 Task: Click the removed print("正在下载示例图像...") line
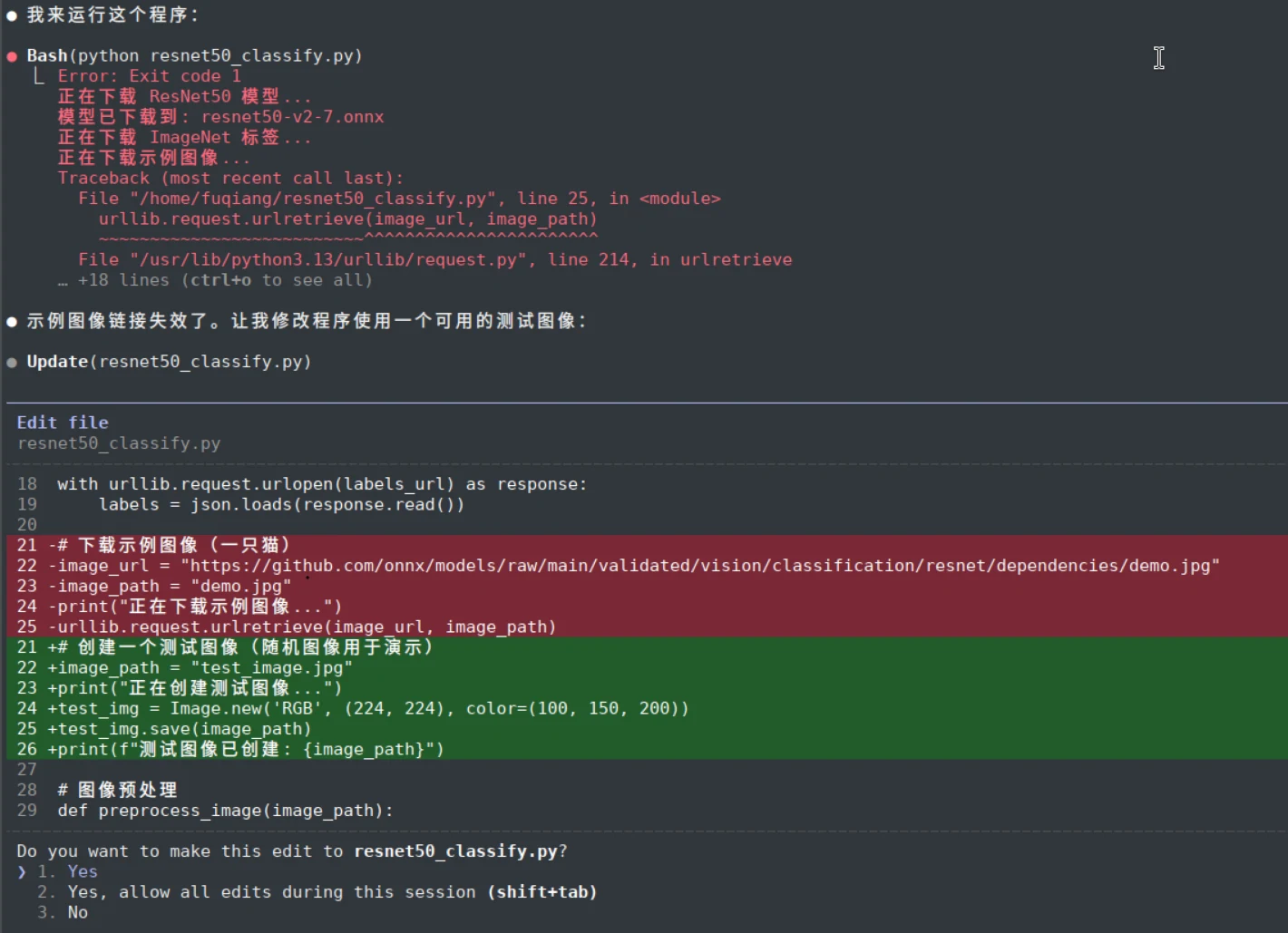[647, 607]
